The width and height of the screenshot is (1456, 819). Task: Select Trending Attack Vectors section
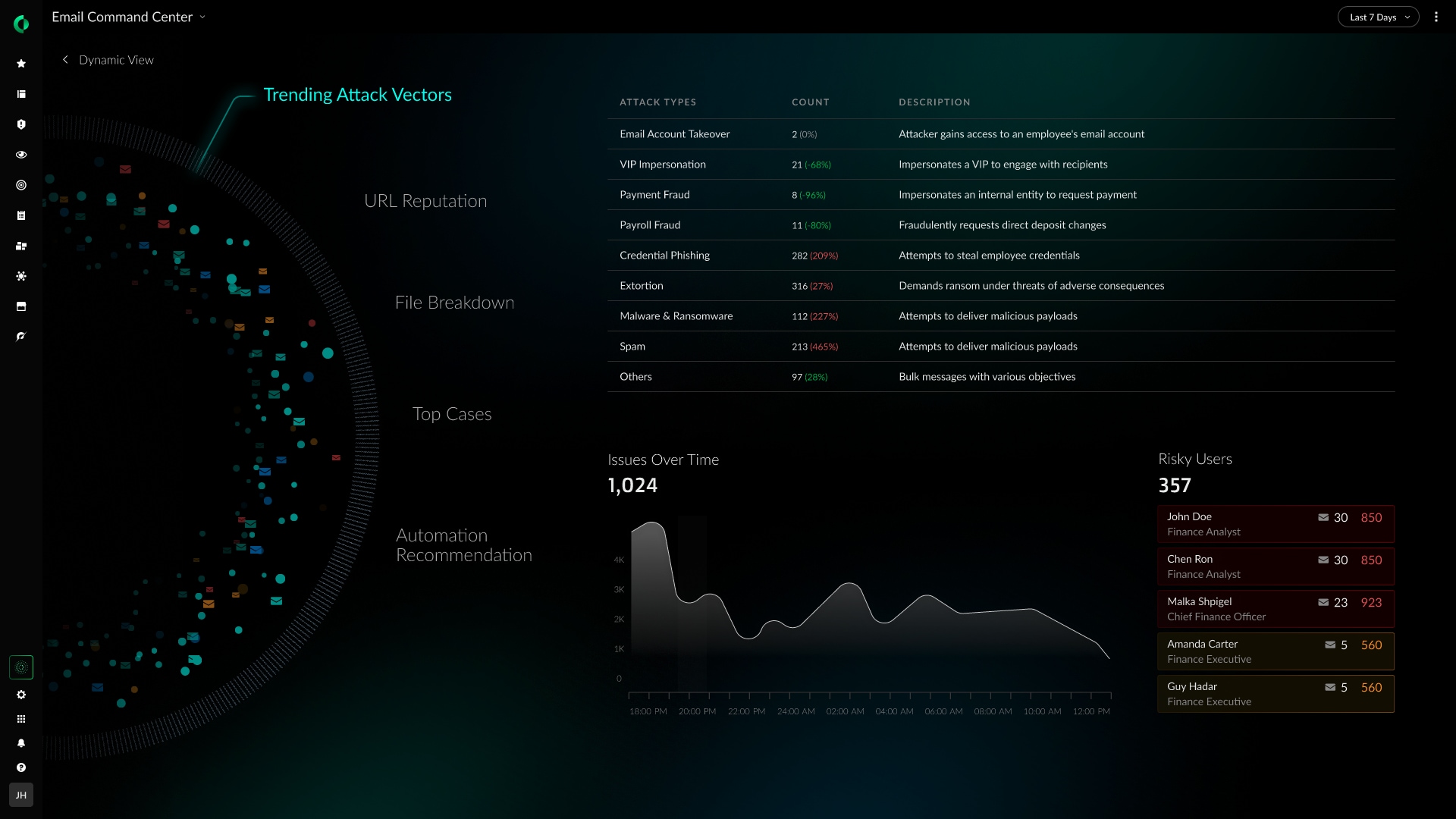pos(357,95)
